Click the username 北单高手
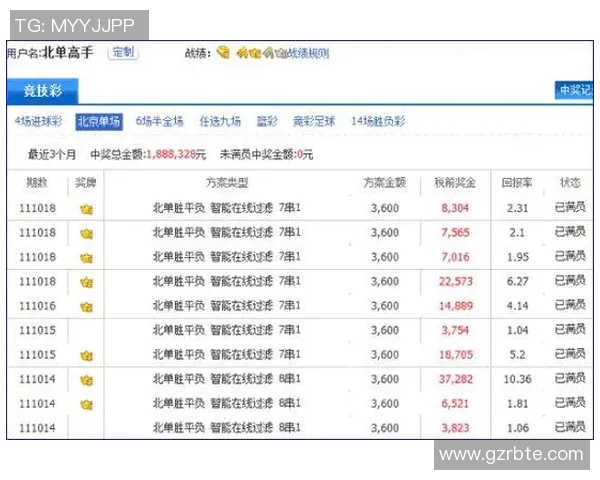 67,52
